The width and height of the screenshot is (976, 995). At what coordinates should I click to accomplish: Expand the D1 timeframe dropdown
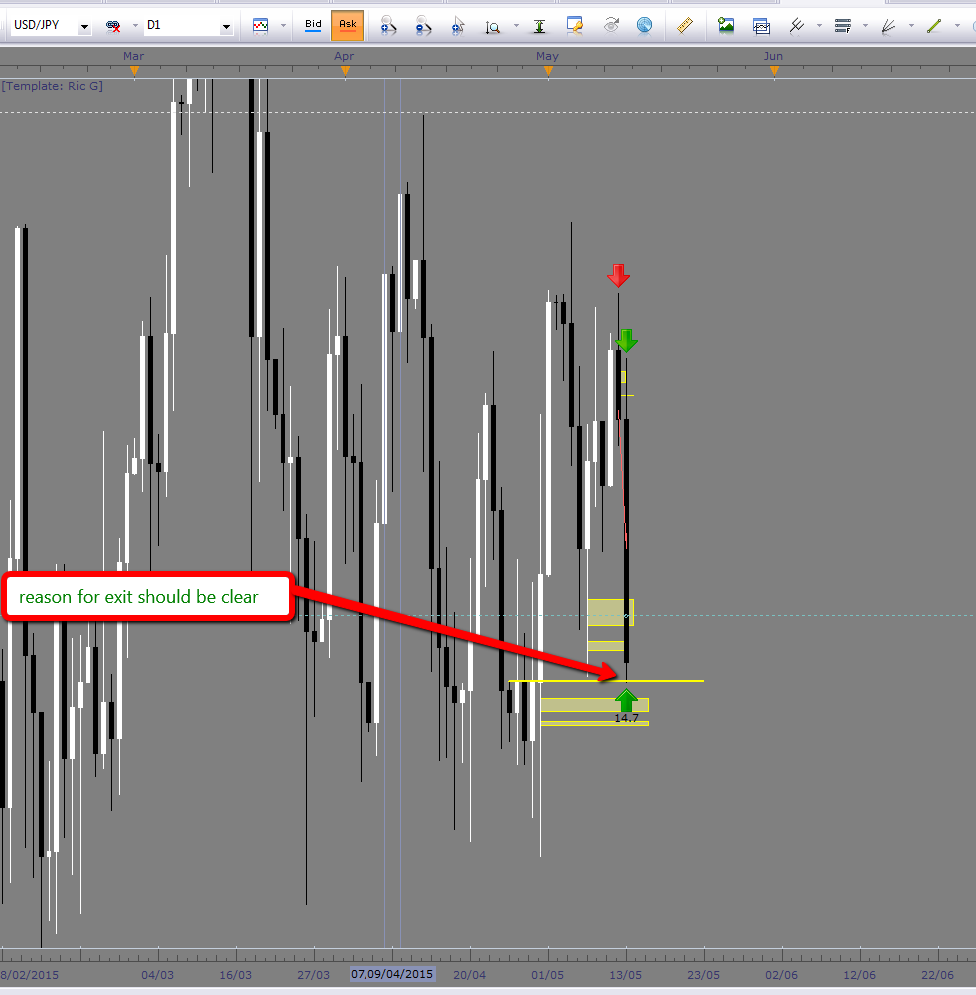tap(226, 26)
